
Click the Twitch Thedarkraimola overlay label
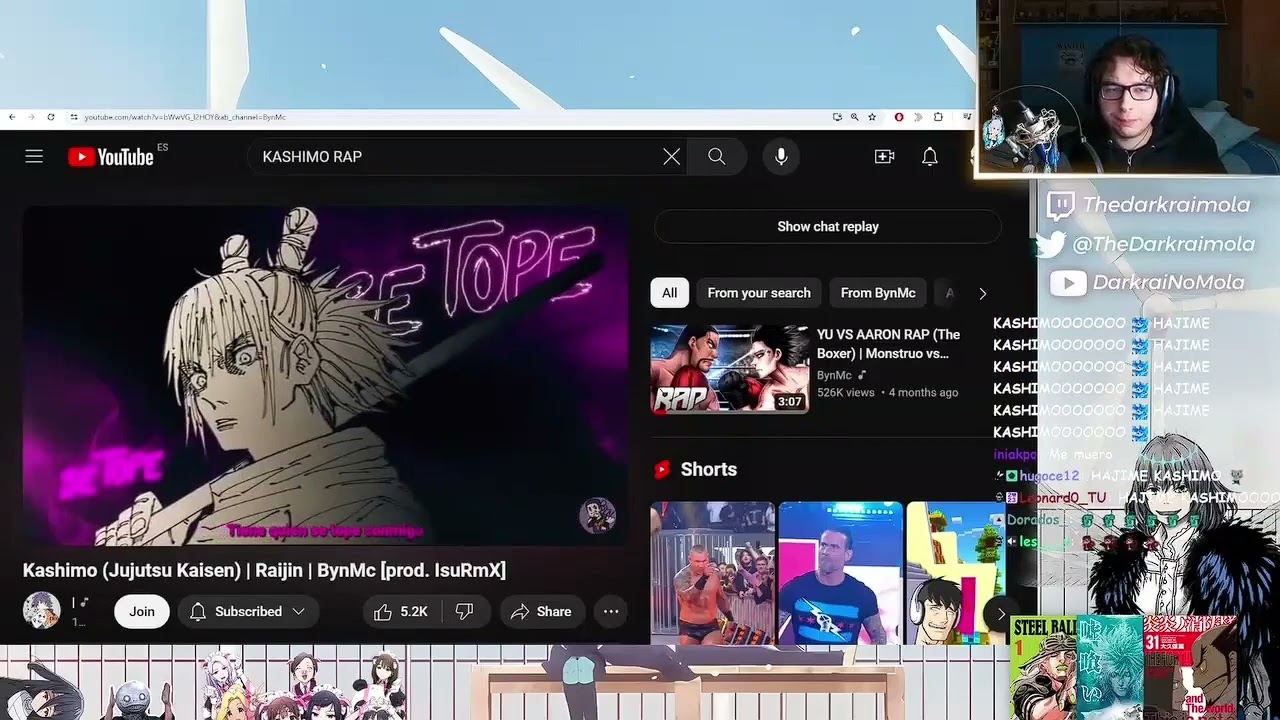[1148, 205]
